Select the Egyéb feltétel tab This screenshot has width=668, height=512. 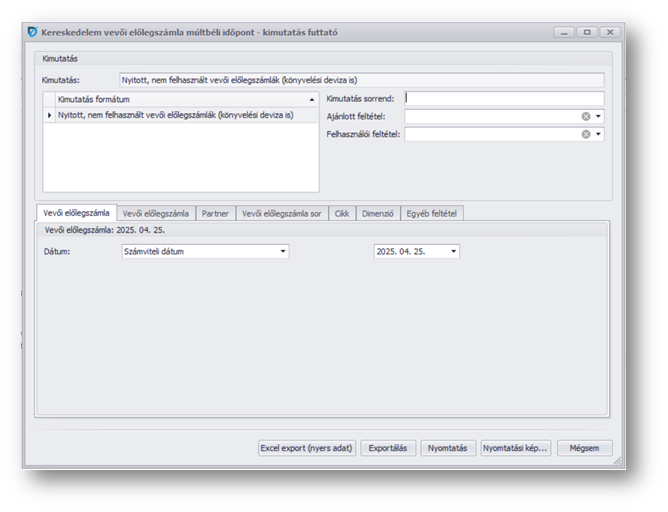pyautogui.click(x=431, y=213)
